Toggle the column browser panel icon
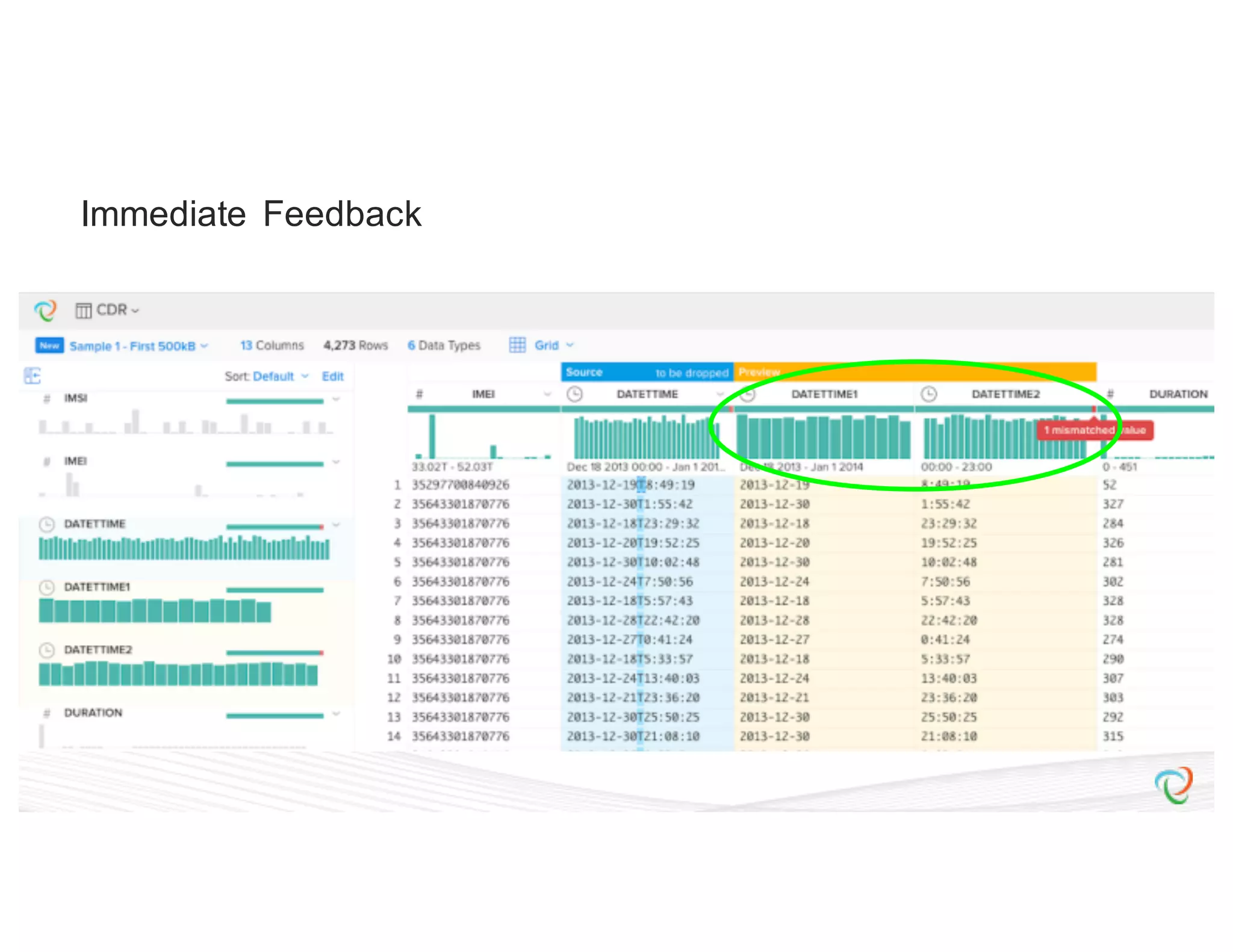The height and width of the screenshot is (952, 1233). coord(33,376)
